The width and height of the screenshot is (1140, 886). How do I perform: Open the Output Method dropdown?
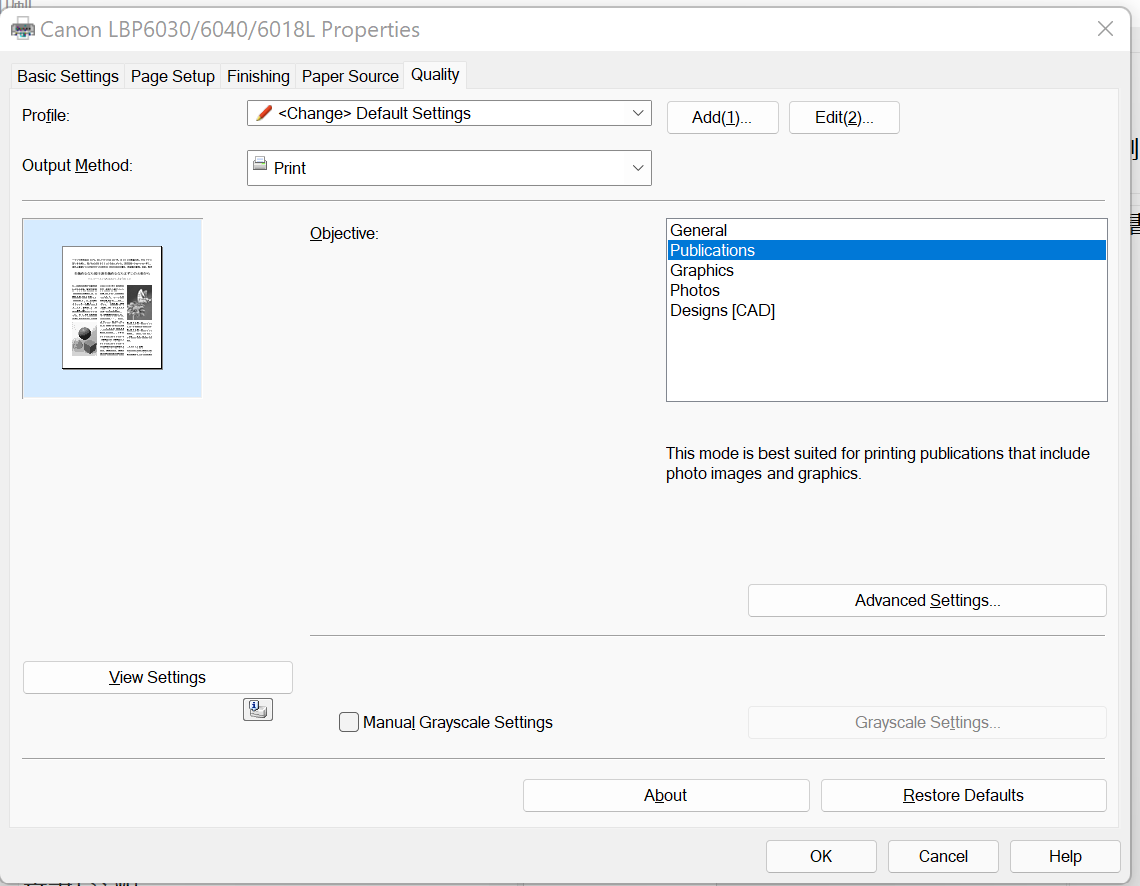449,168
